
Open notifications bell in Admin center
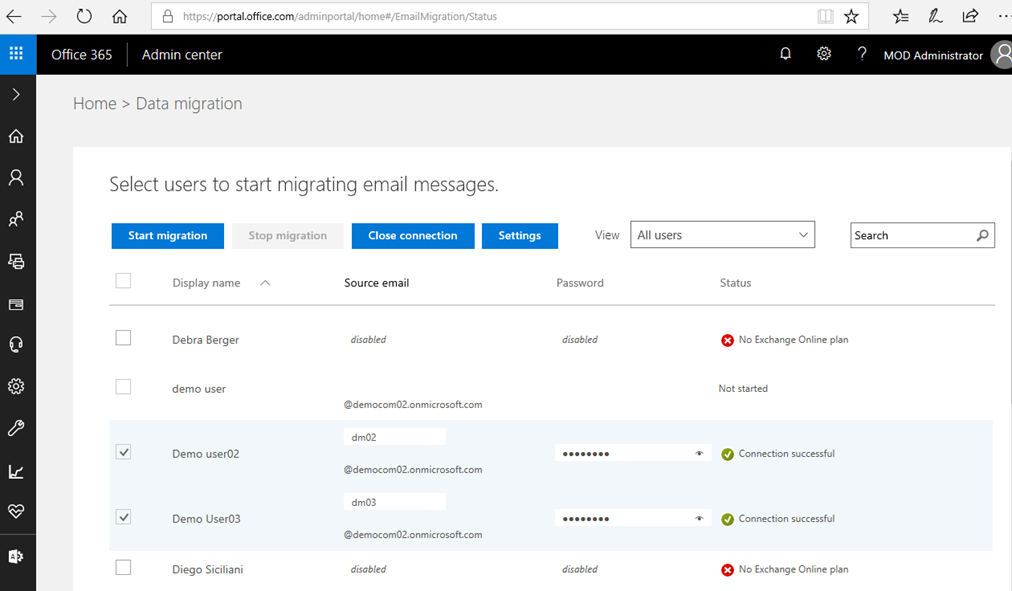click(x=785, y=54)
